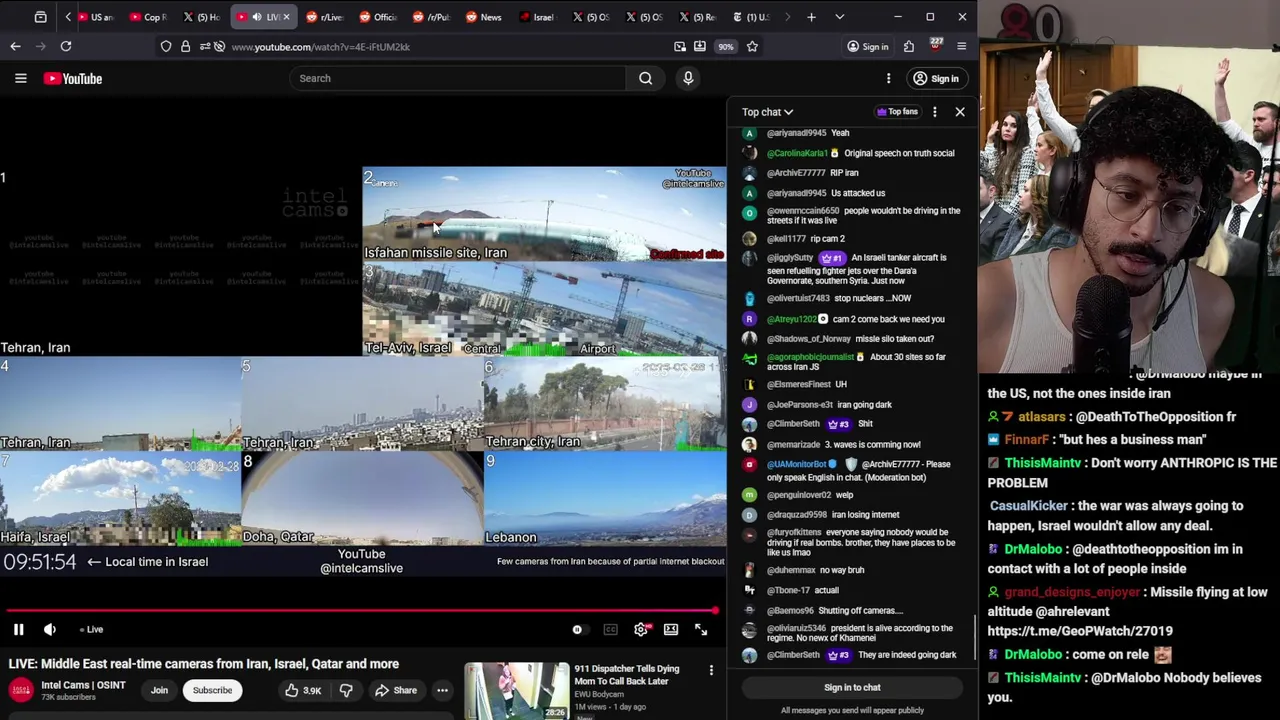Start voice search with the microphone icon
This screenshot has width=1280, height=720.
tap(688, 78)
